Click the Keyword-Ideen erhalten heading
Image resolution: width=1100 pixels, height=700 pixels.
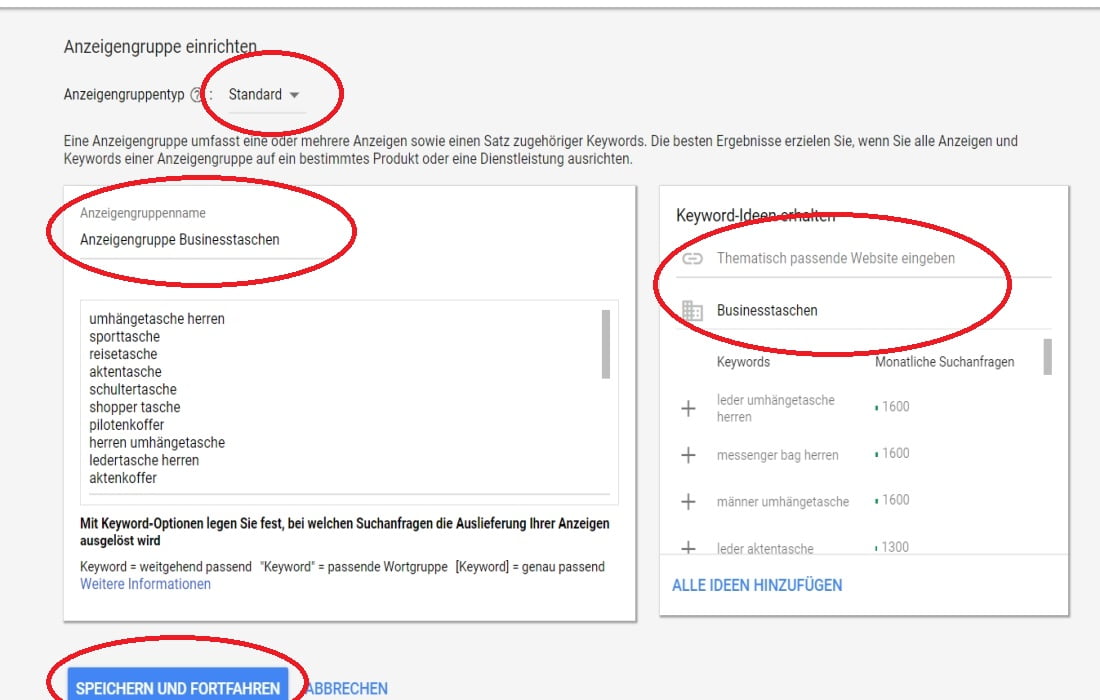point(756,216)
